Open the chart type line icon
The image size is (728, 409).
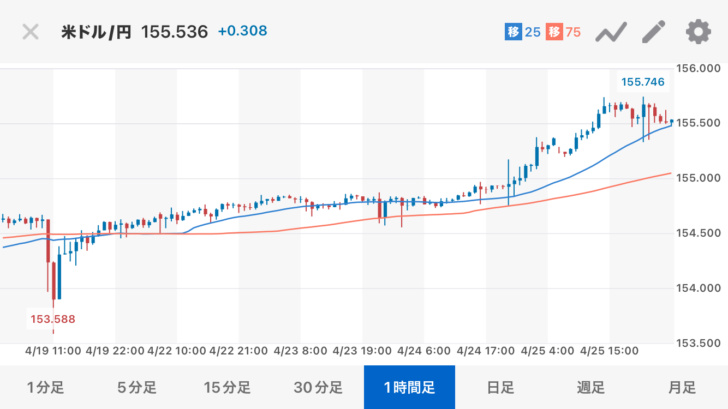[610, 32]
